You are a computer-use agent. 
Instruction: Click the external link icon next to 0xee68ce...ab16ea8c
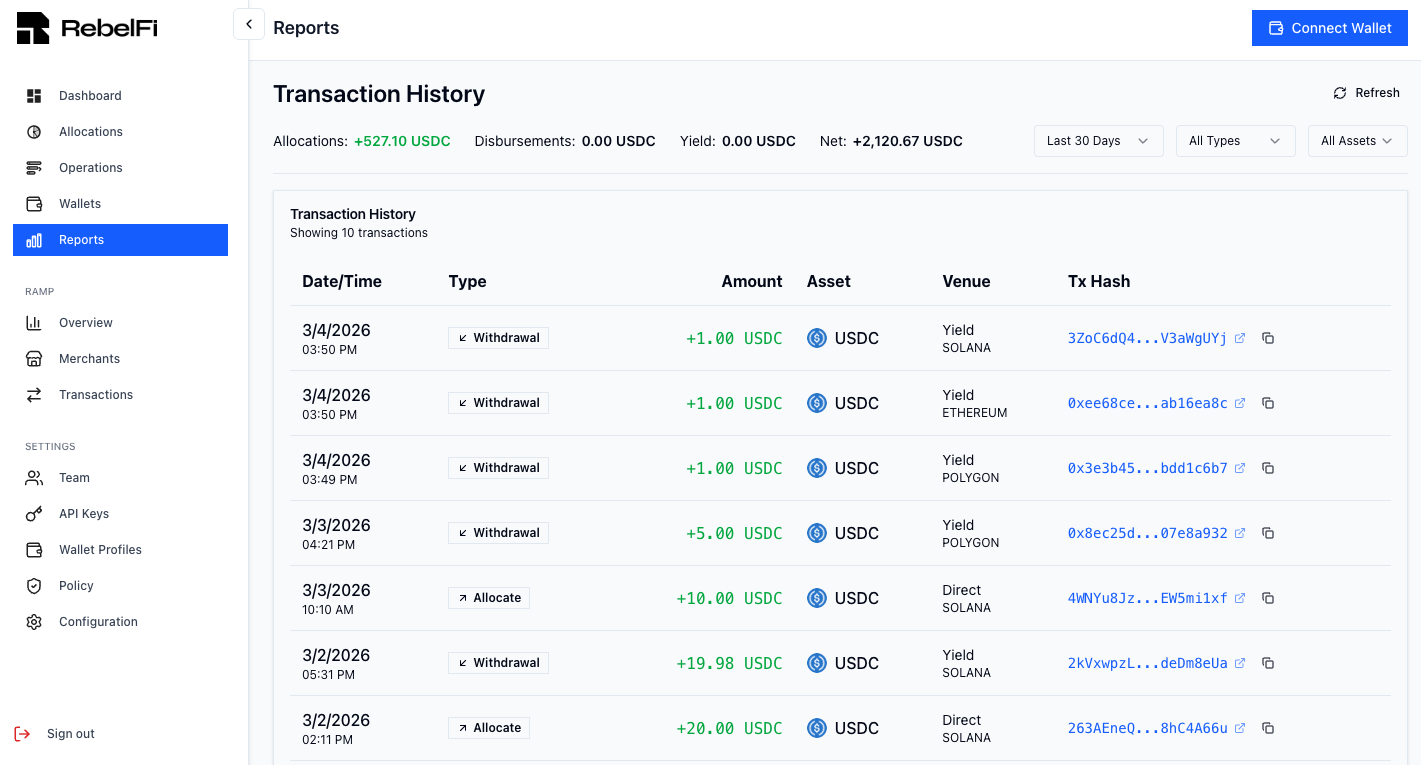[1240, 402]
